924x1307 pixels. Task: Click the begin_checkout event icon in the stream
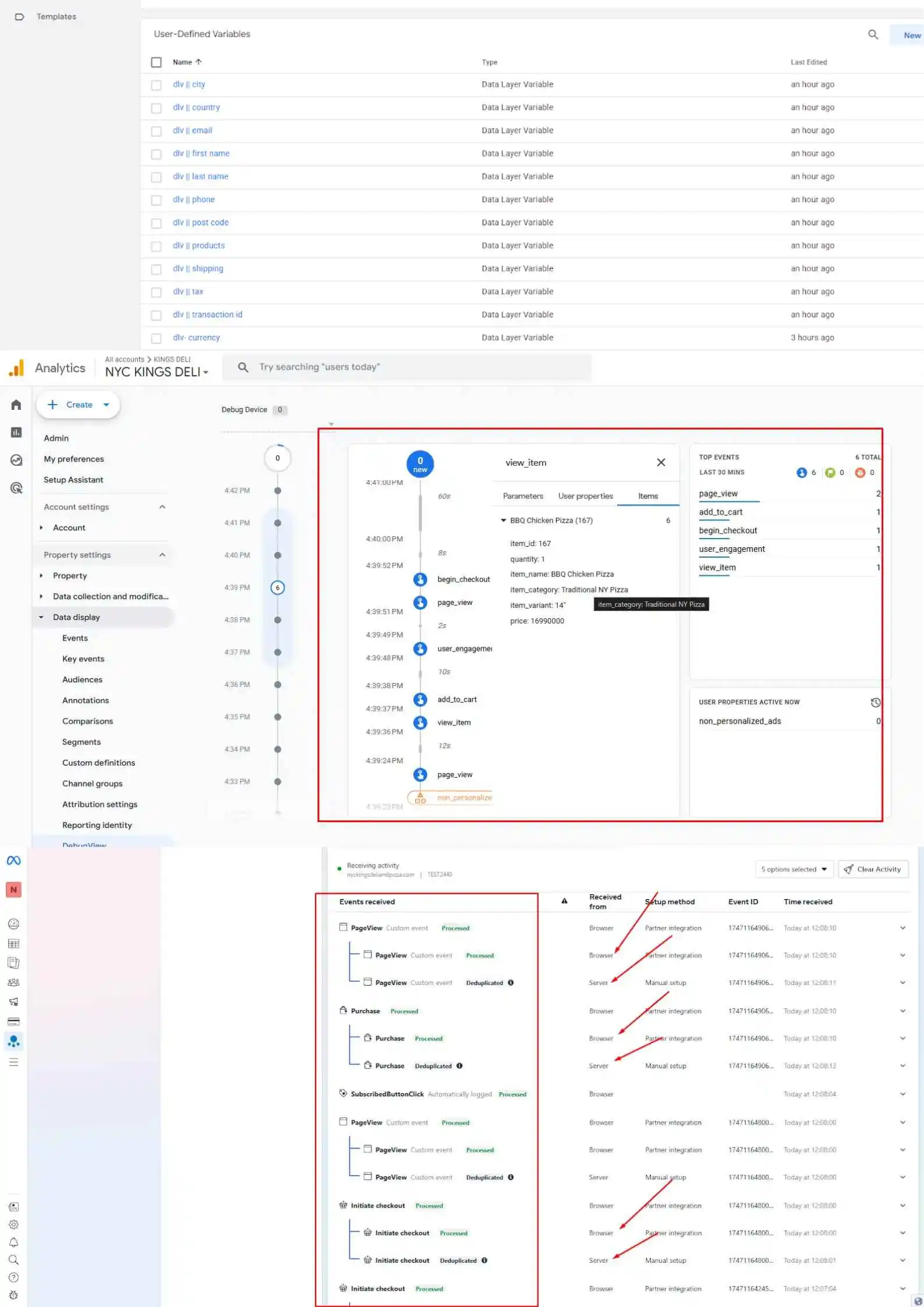tap(420, 579)
